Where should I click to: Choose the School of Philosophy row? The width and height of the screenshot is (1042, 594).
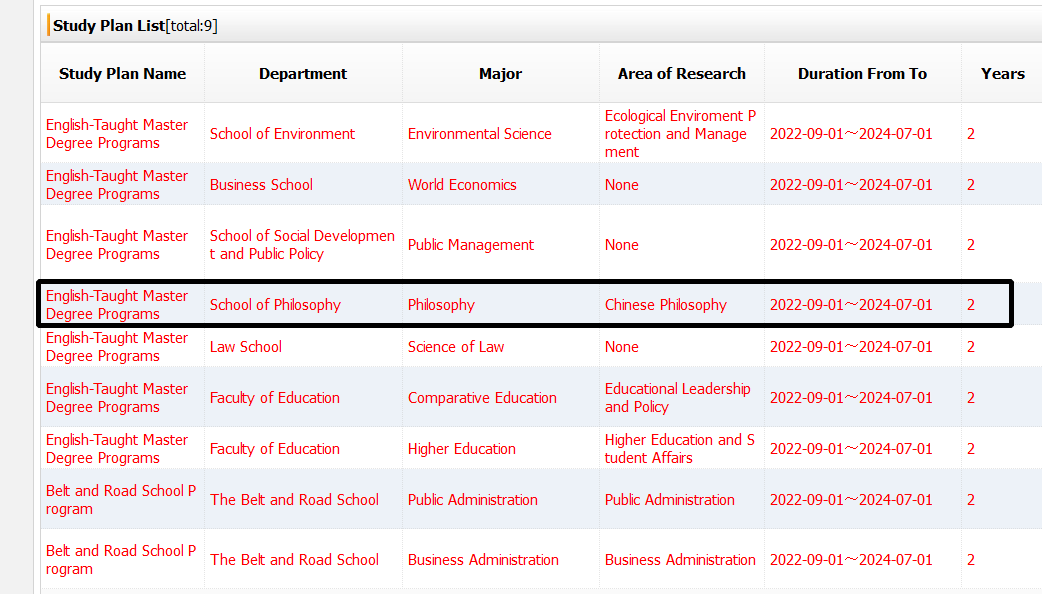click(525, 304)
